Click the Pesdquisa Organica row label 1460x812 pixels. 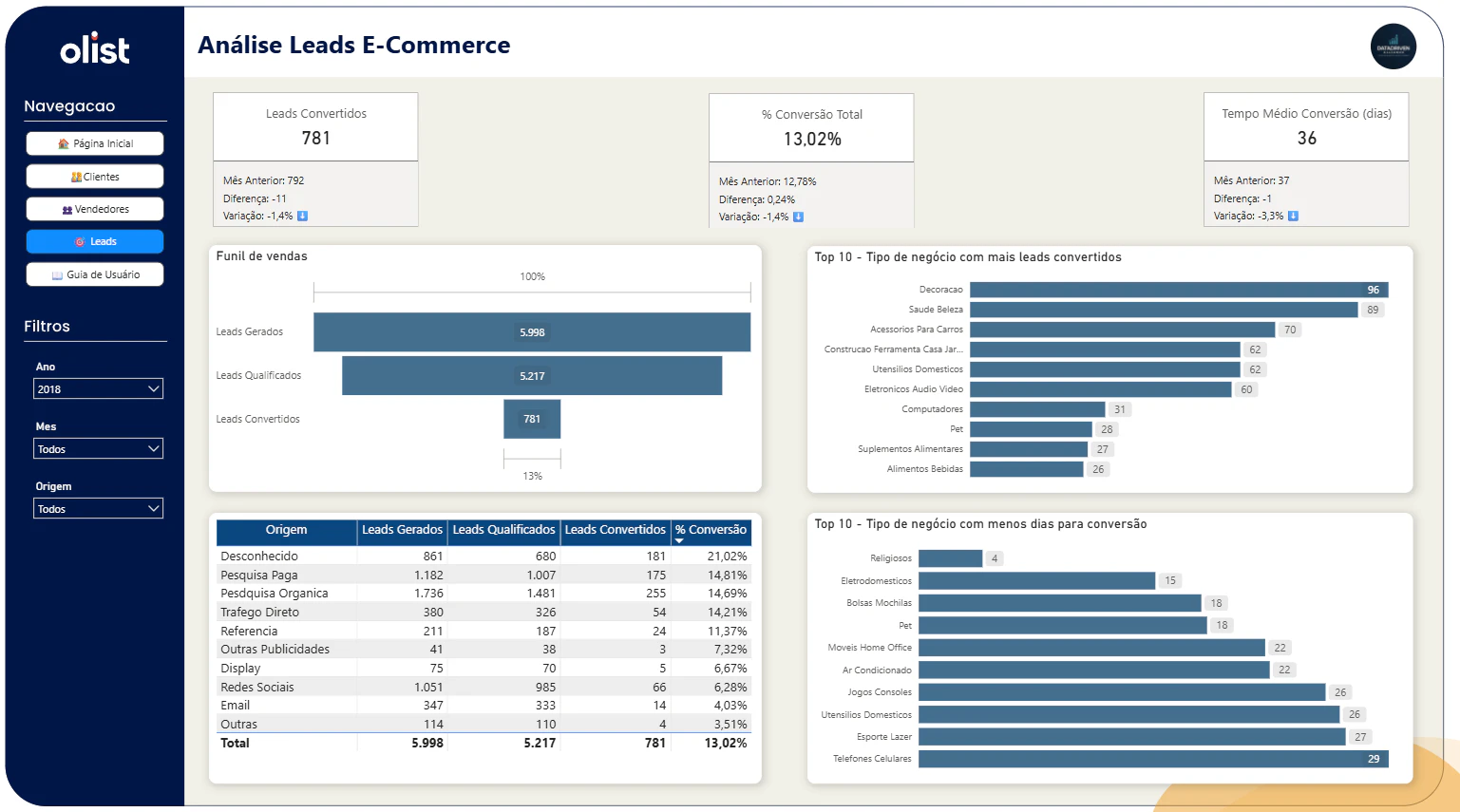coord(275,594)
